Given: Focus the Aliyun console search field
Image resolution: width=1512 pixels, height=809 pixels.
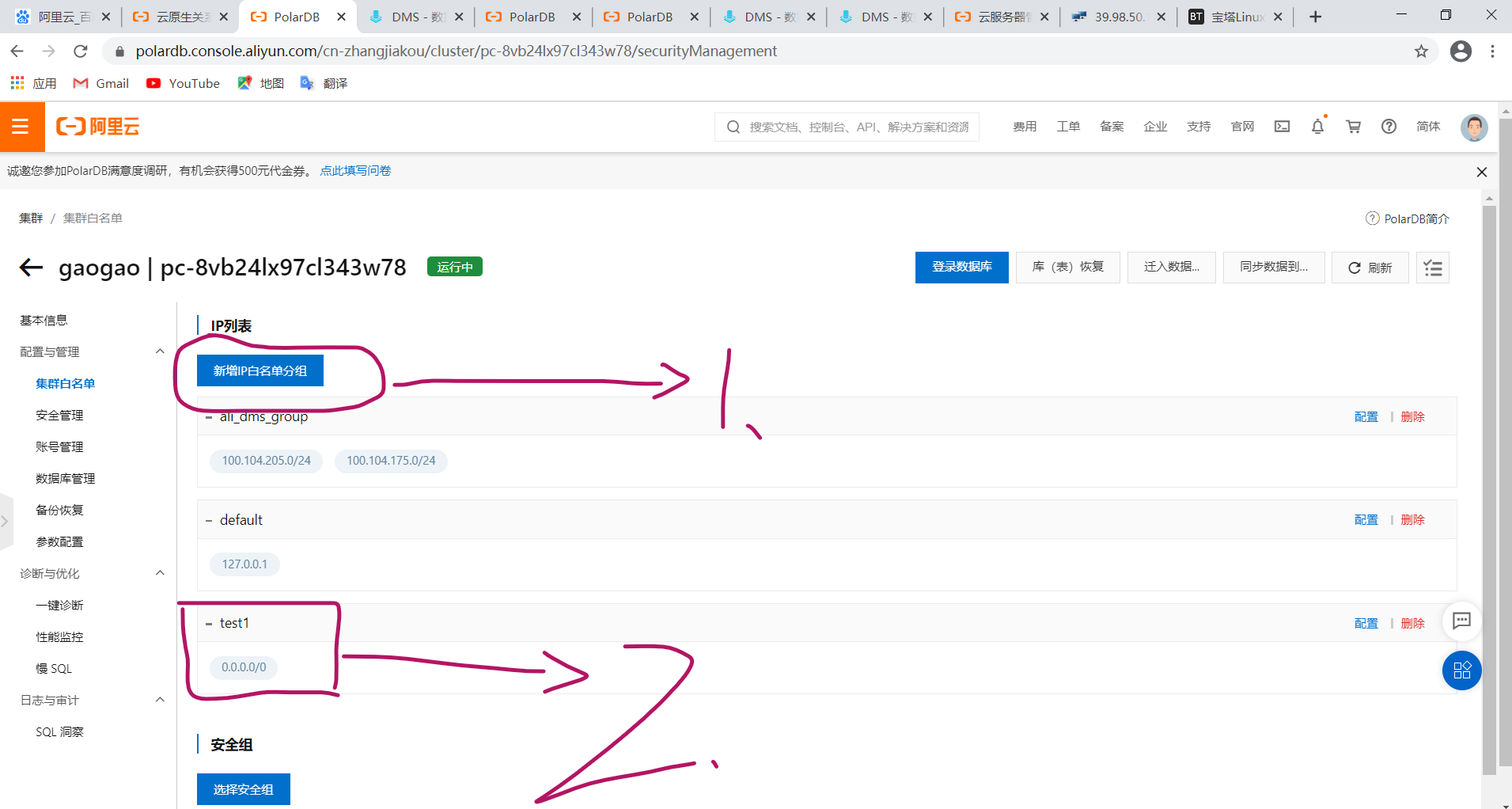Looking at the screenshot, I should (x=847, y=127).
